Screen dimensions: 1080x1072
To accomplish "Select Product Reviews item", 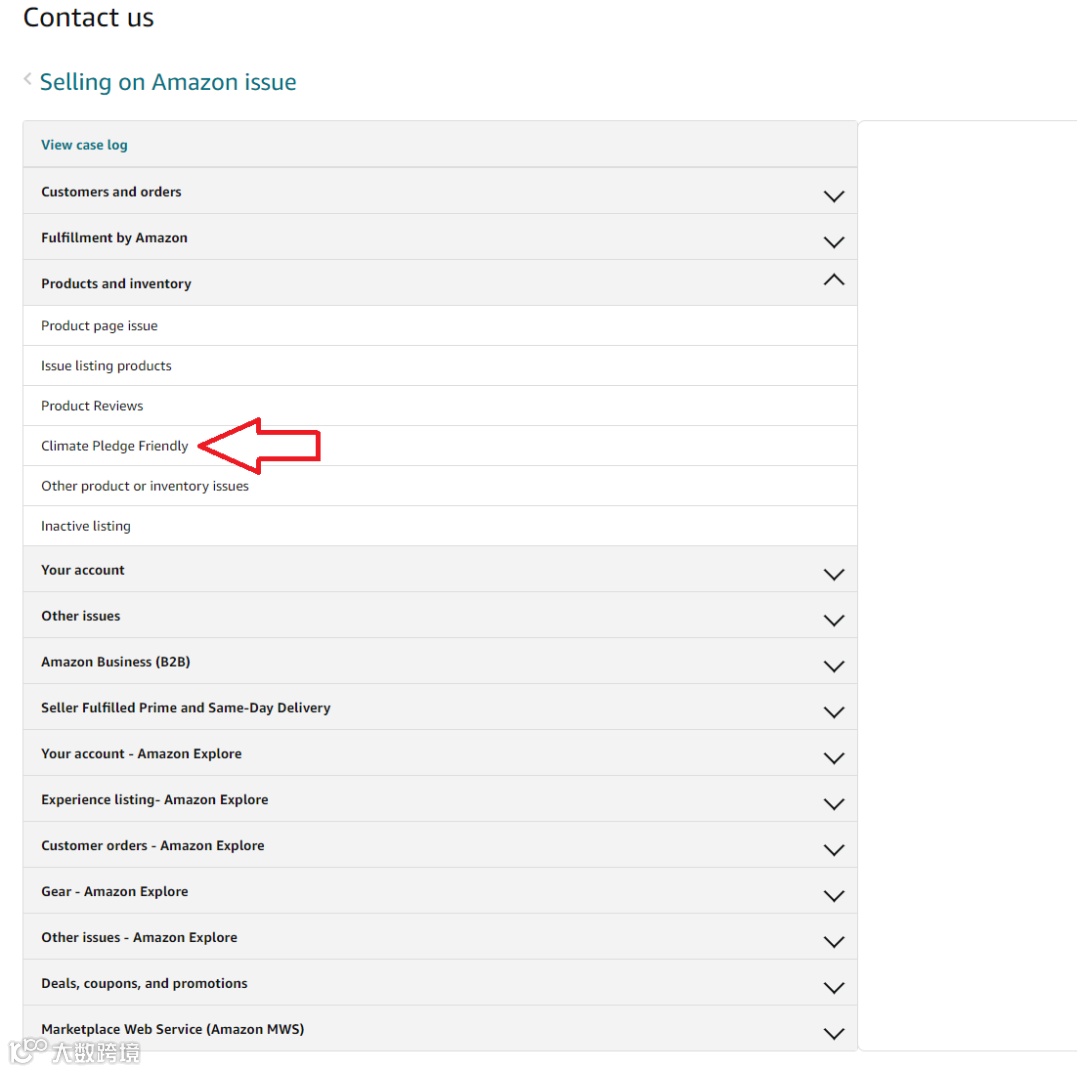I will coord(92,406).
